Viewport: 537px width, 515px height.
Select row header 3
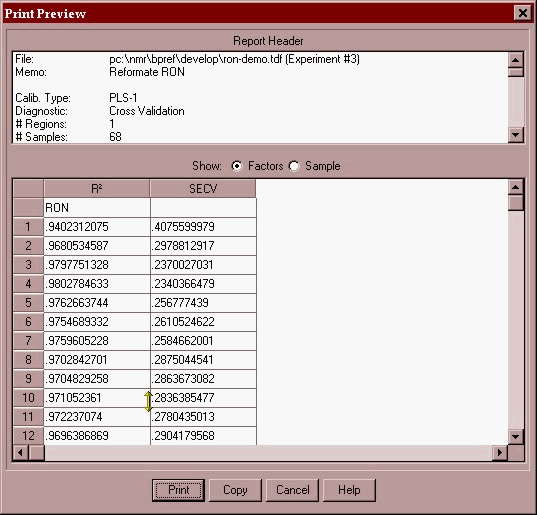tap(28, 265)
